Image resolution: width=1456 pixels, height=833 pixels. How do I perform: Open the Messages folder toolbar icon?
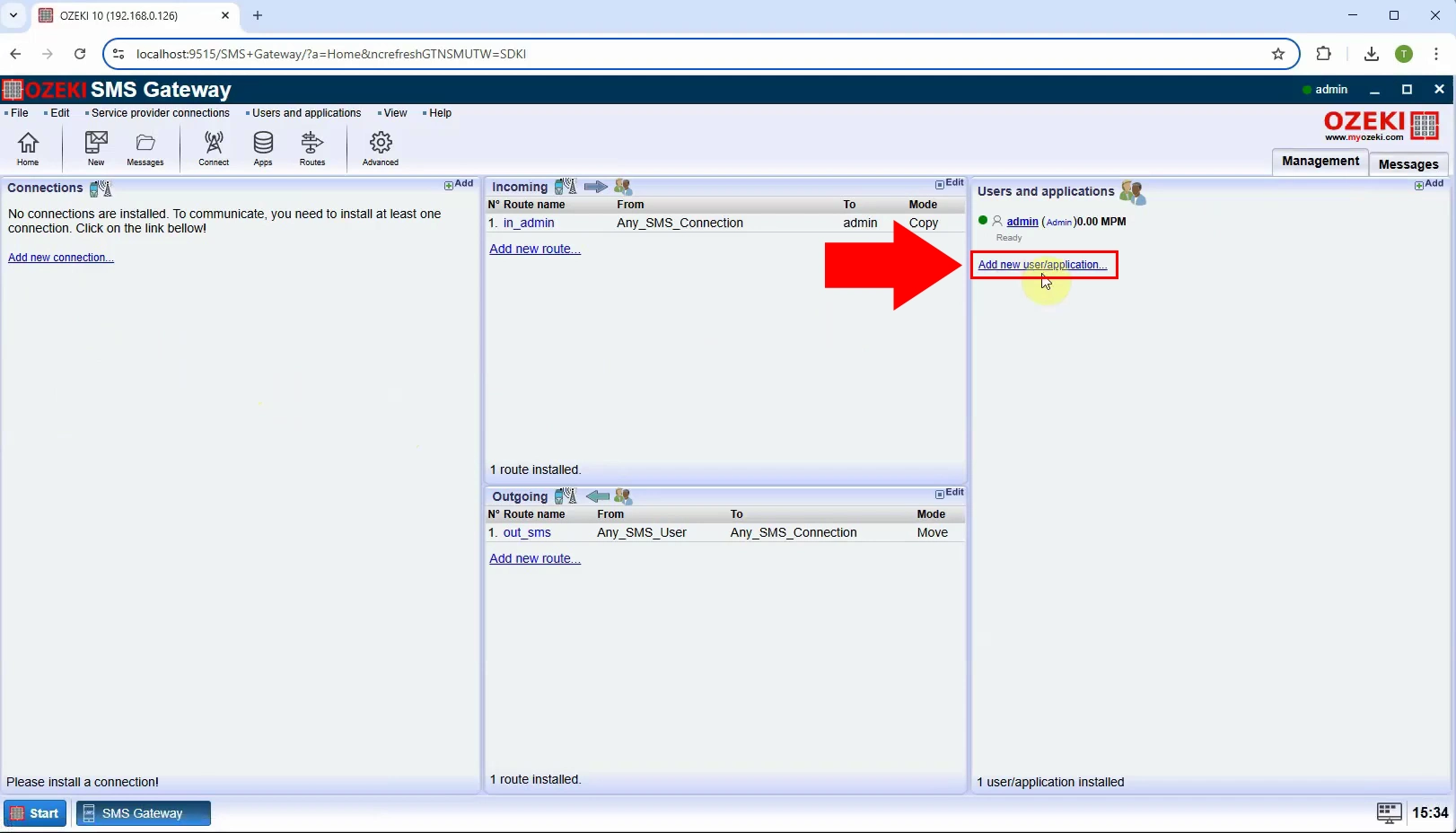[x=145, y=148]
